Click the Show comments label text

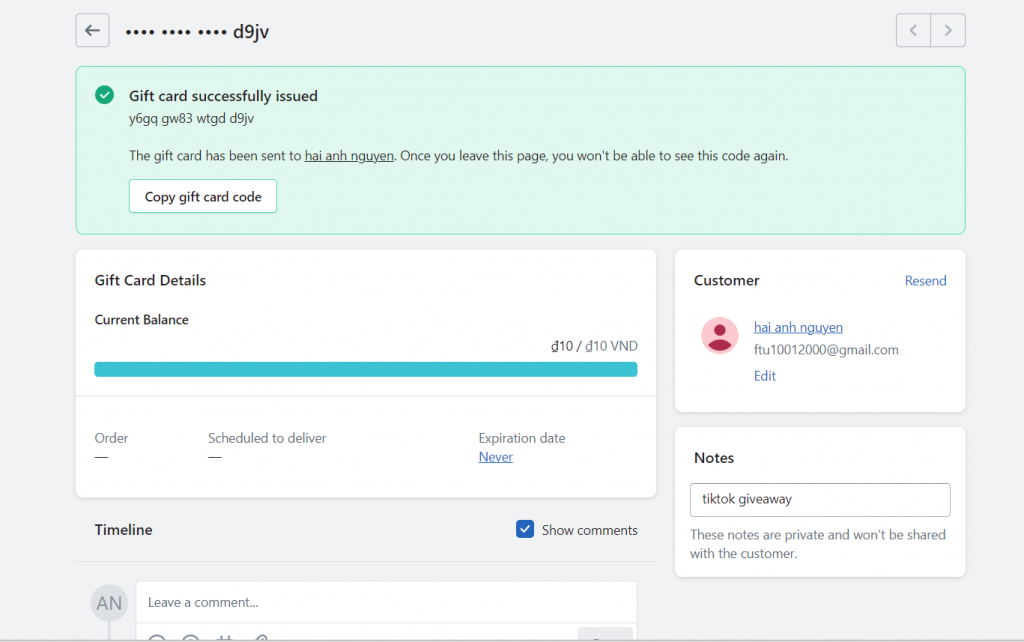[x=589, y=530]
